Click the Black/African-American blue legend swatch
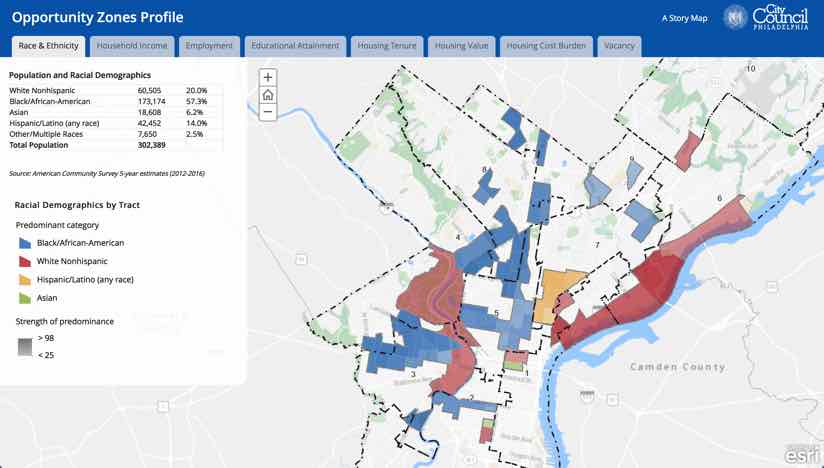Image resolution: width=824 pixels, height=468 pixels. pos(25,243)
